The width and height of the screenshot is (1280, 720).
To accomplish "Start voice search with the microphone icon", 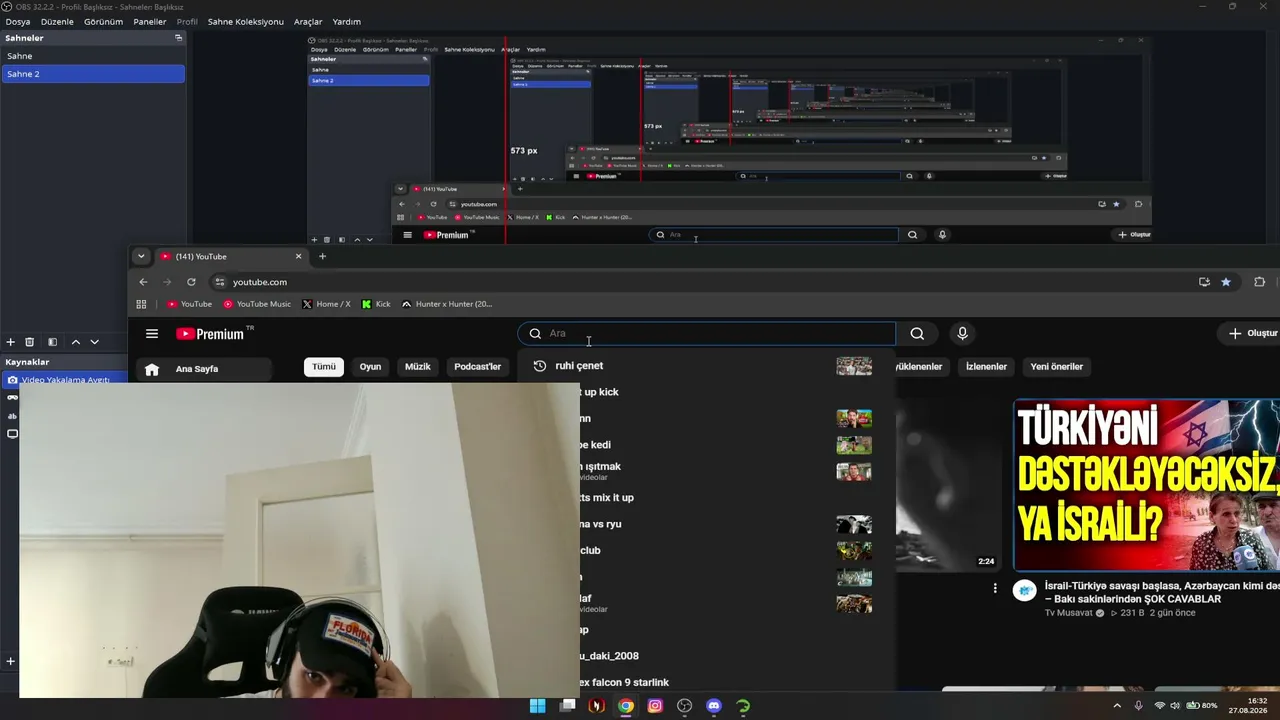I will (x=962, y=334).
